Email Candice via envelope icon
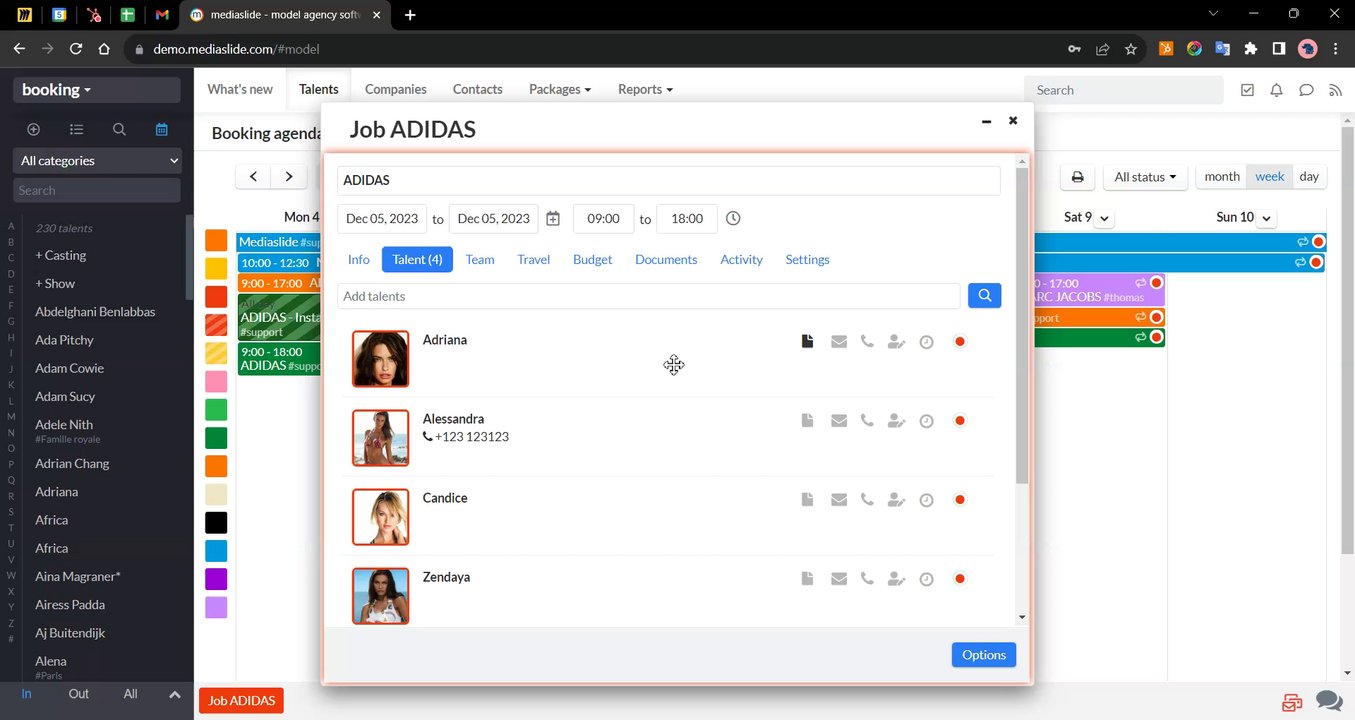The width and height of the screenshot is (1355, 720). pos(839,500)
